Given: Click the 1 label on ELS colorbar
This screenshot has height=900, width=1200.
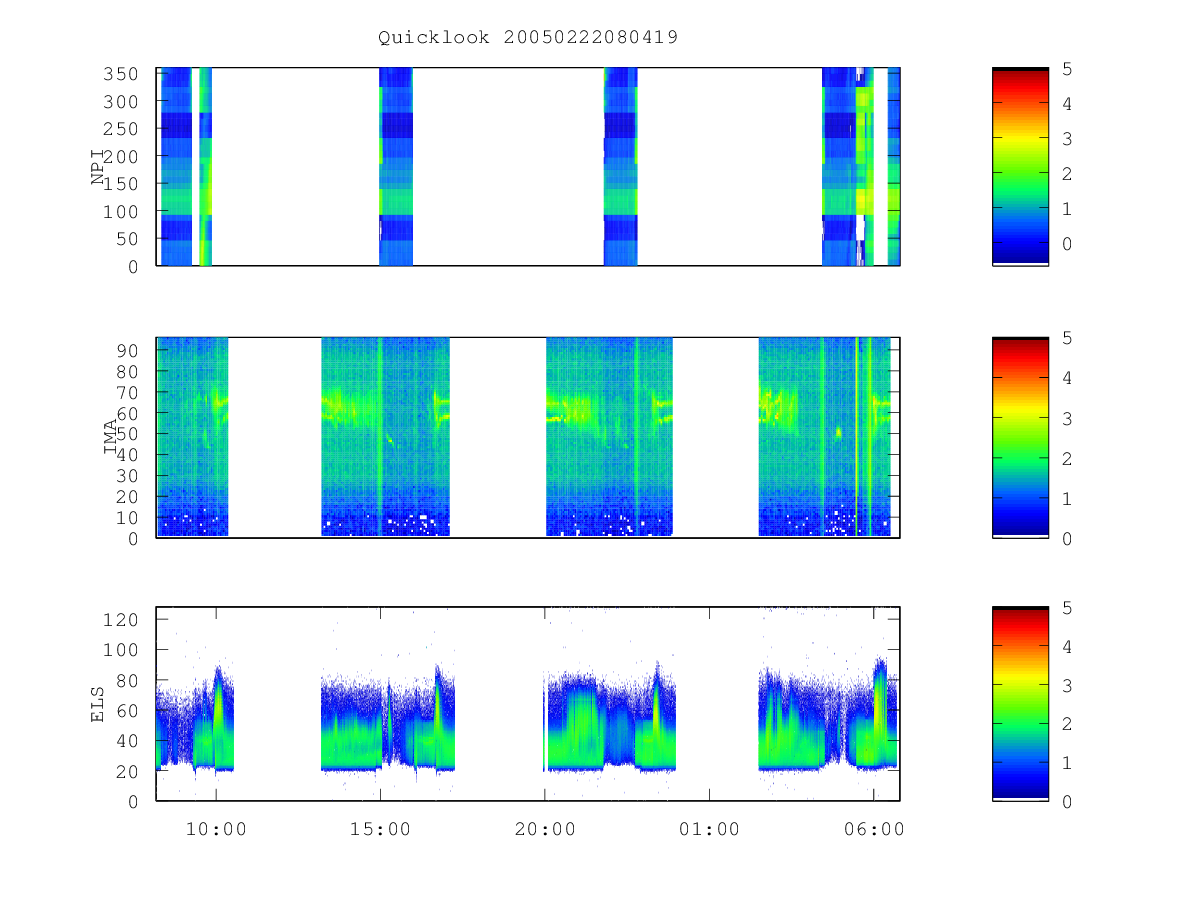Looking at the screenshot, I should (1068, 763).
